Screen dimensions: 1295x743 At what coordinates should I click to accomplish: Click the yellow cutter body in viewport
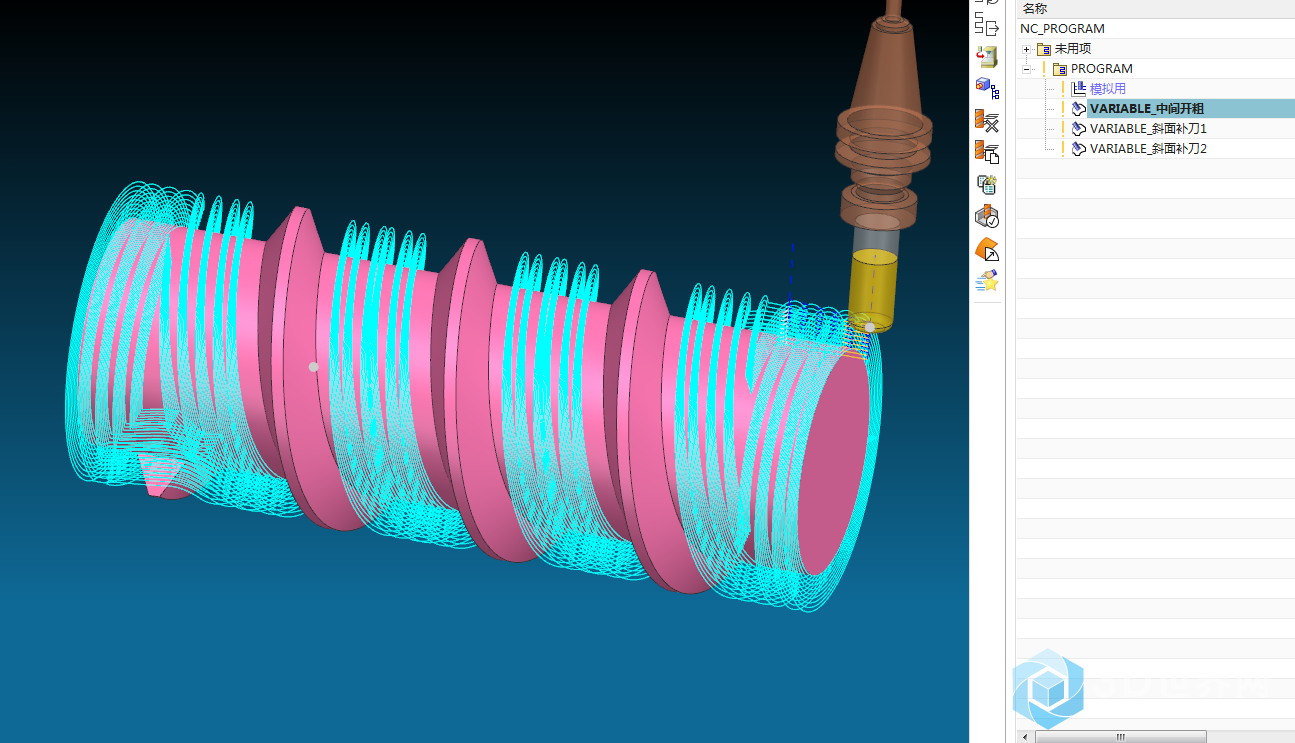[x=873, y=290]
